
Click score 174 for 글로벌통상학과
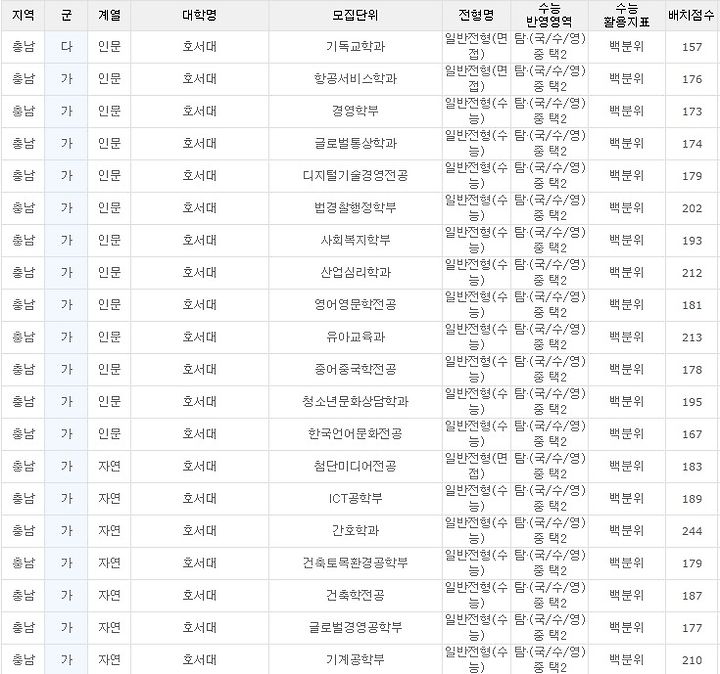[x=692, y=144]
